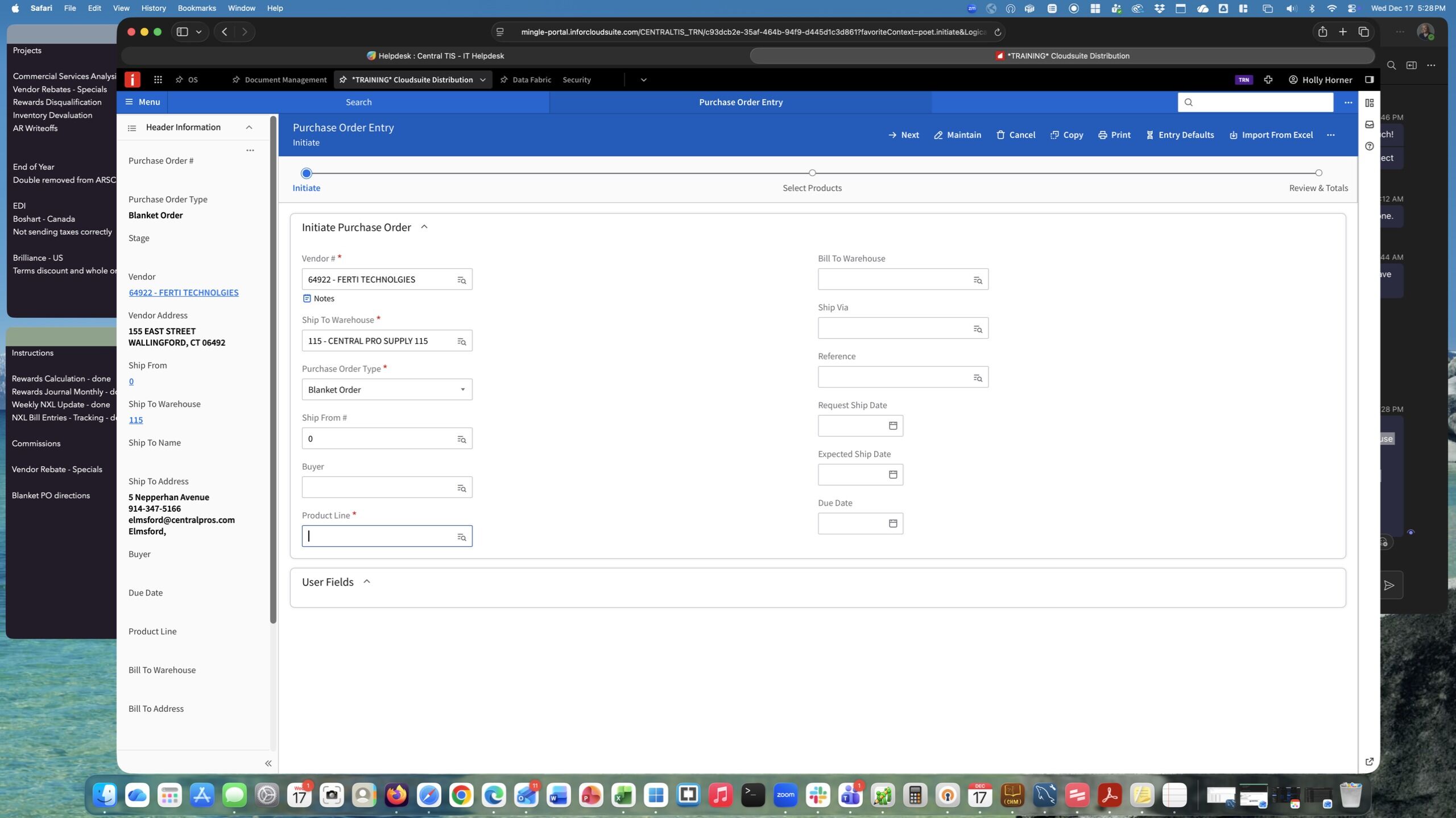
Task: Switch to Helpdesk Central TIS browser tab
Action: pyautogui.click(x=435, y=56)
